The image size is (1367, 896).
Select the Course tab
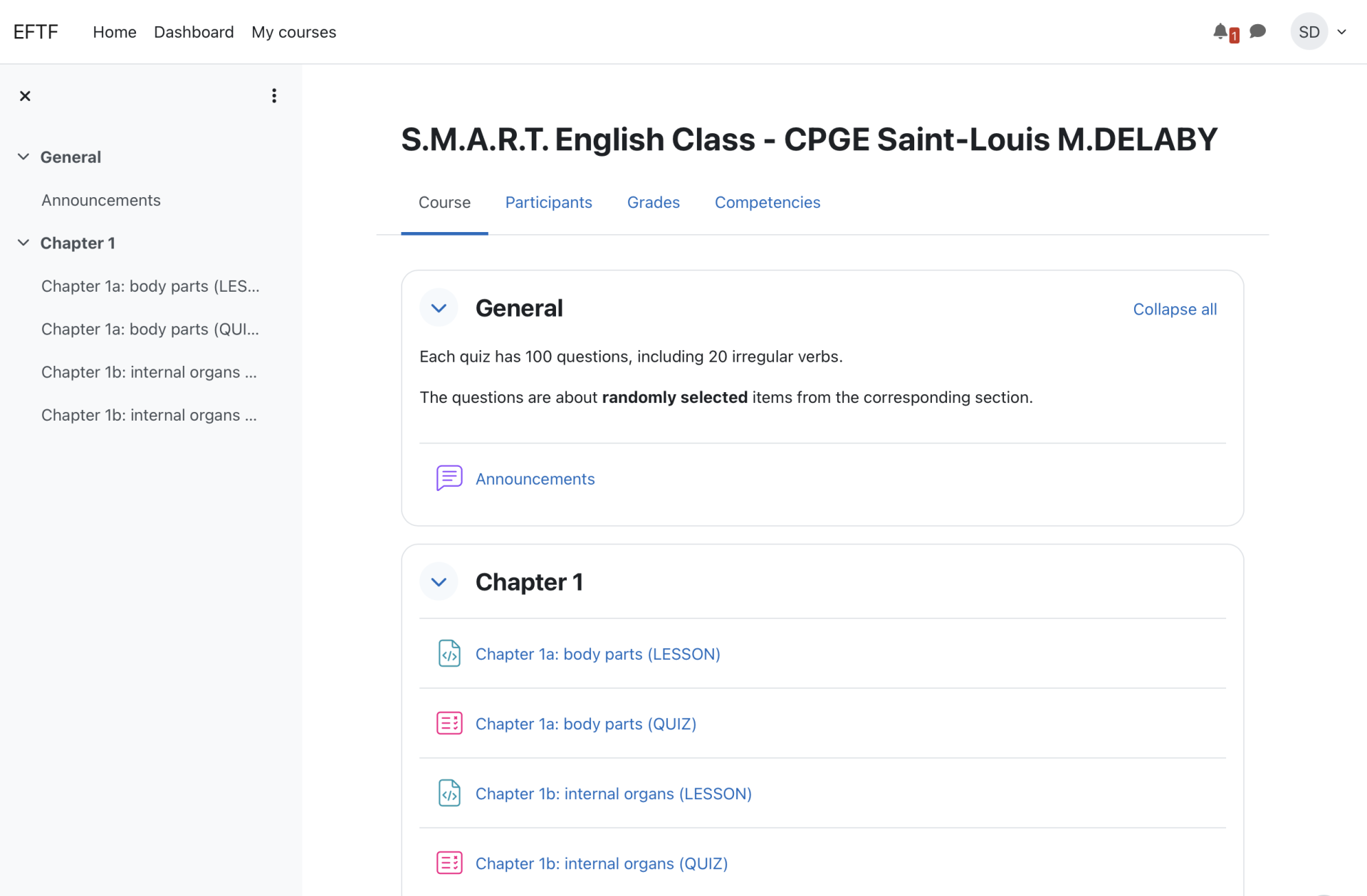[x=444, y=202]
